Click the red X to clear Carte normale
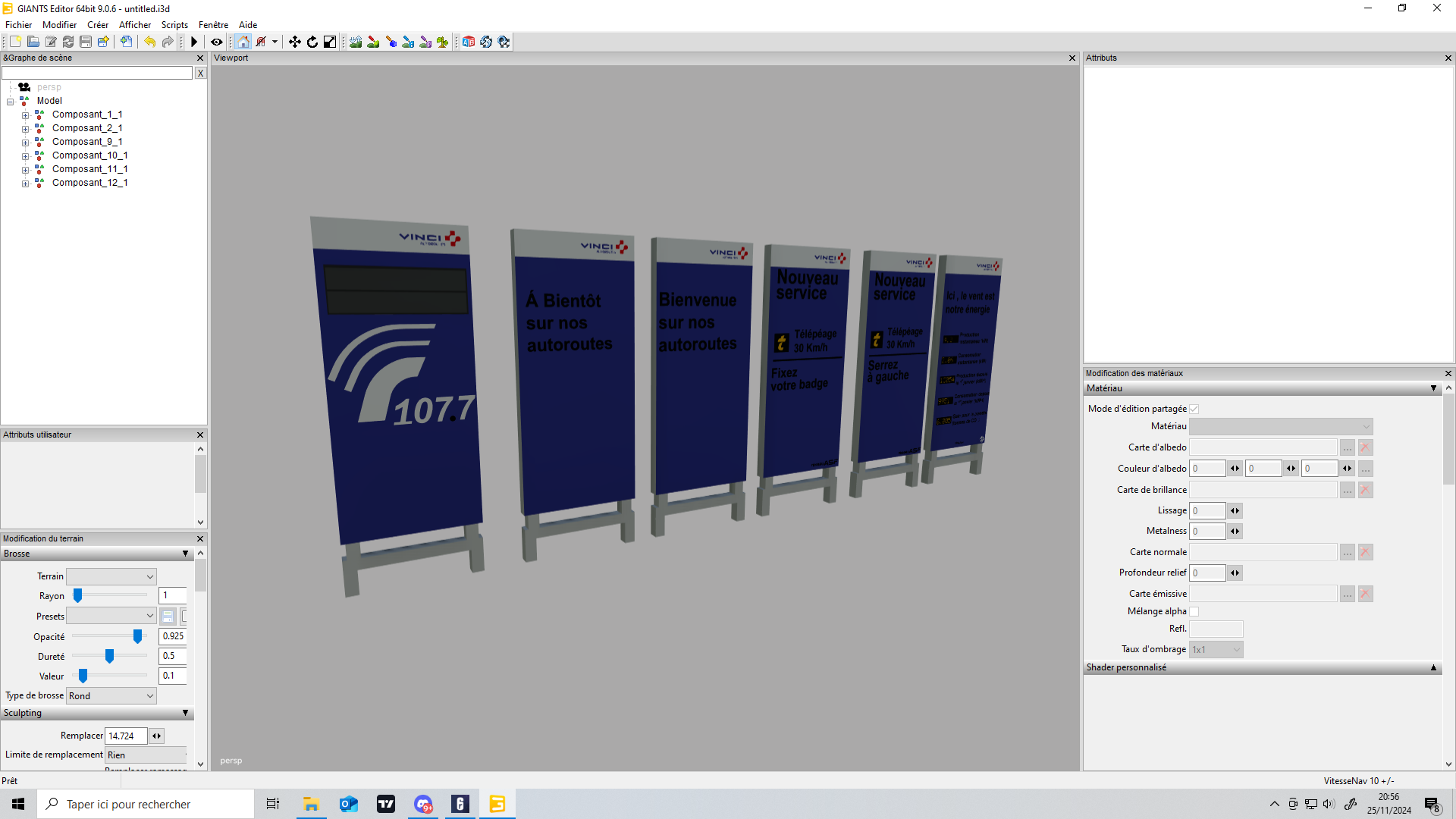1456x819 pixels. [1365, 552]
